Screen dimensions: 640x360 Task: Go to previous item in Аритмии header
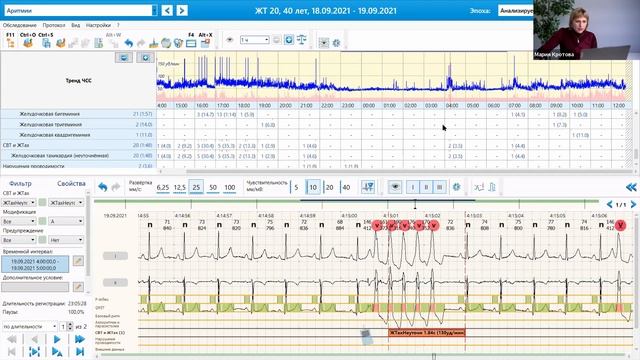[167, 10]
